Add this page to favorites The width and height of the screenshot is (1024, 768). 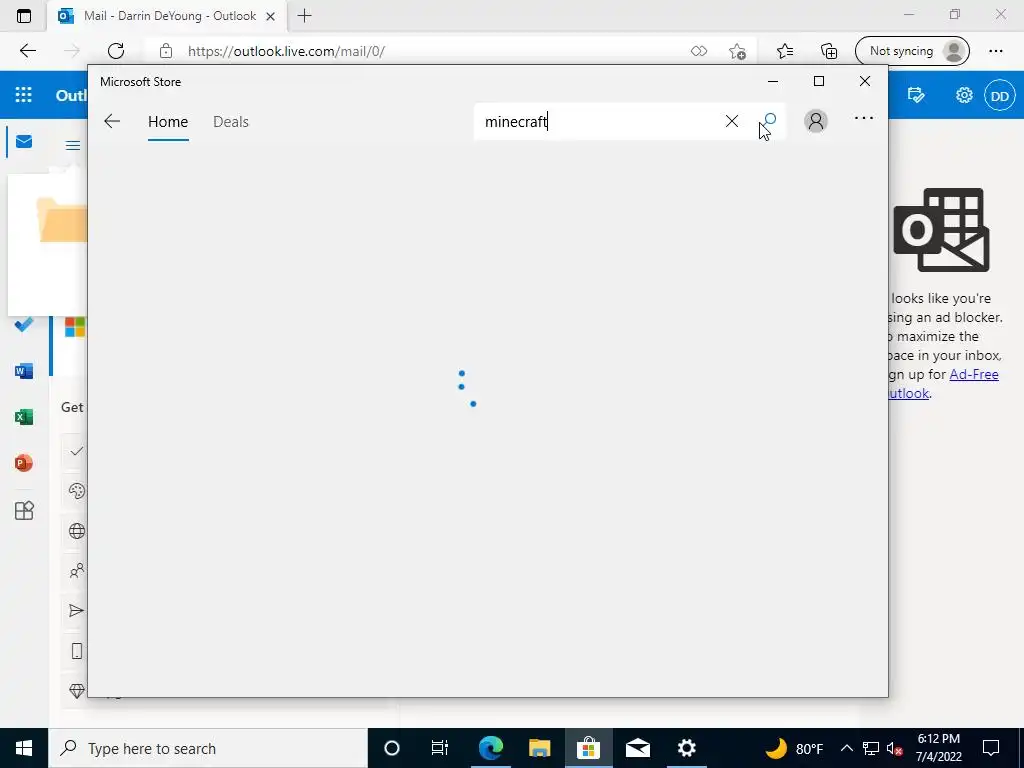(737, 51)
